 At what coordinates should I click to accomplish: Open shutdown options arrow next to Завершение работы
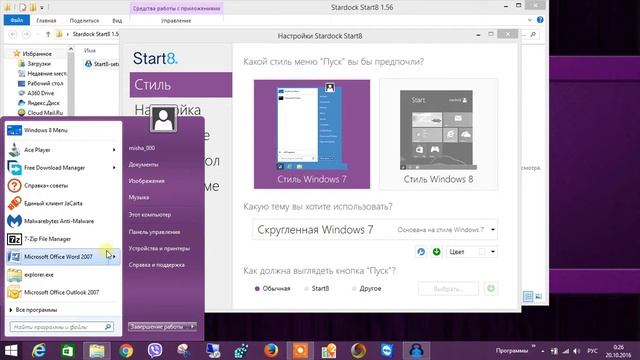pyautogui.click(x=193, y=327)
